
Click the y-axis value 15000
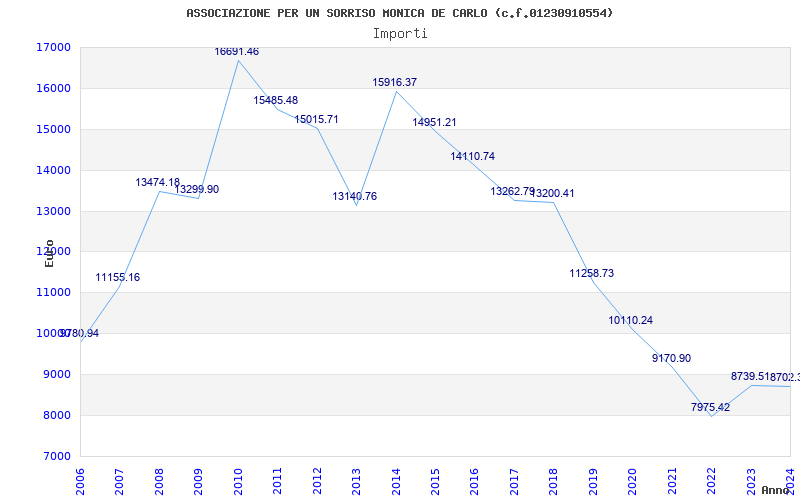point(53,129)
